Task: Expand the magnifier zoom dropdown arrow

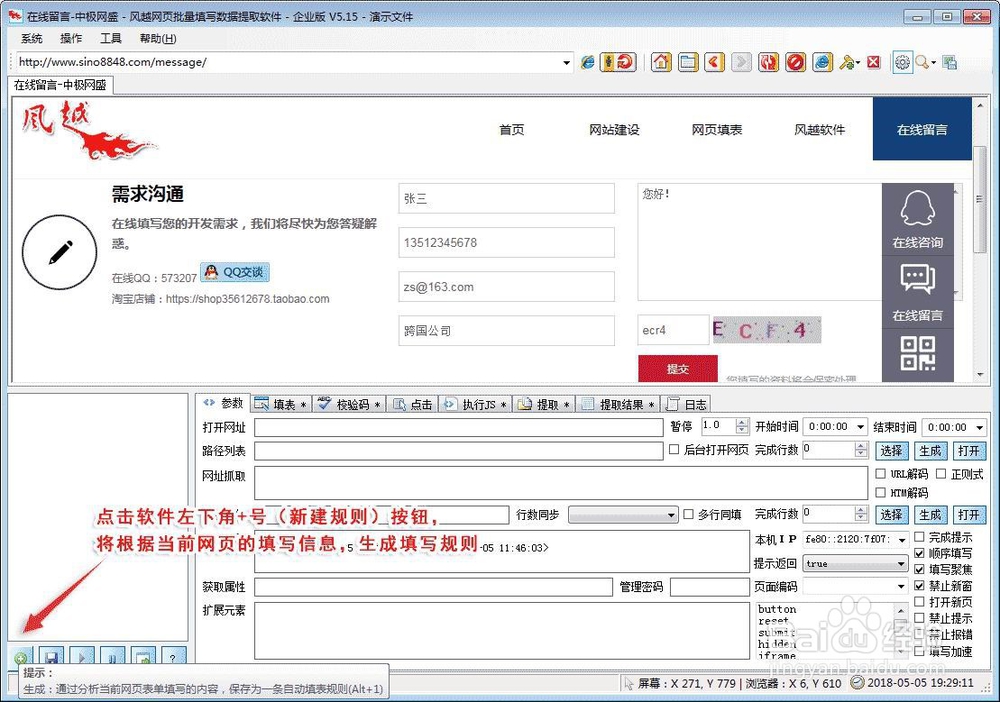Action: (x=934, y=62)
